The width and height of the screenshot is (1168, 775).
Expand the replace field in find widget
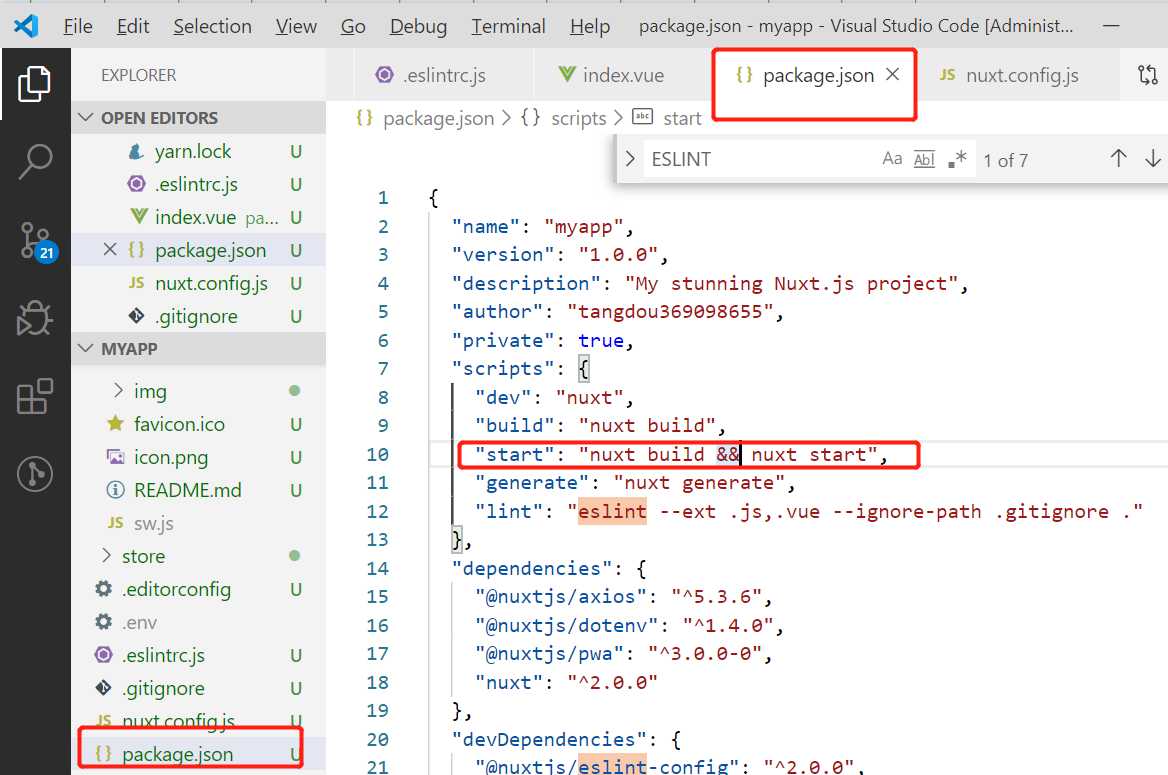coord(630,159)
